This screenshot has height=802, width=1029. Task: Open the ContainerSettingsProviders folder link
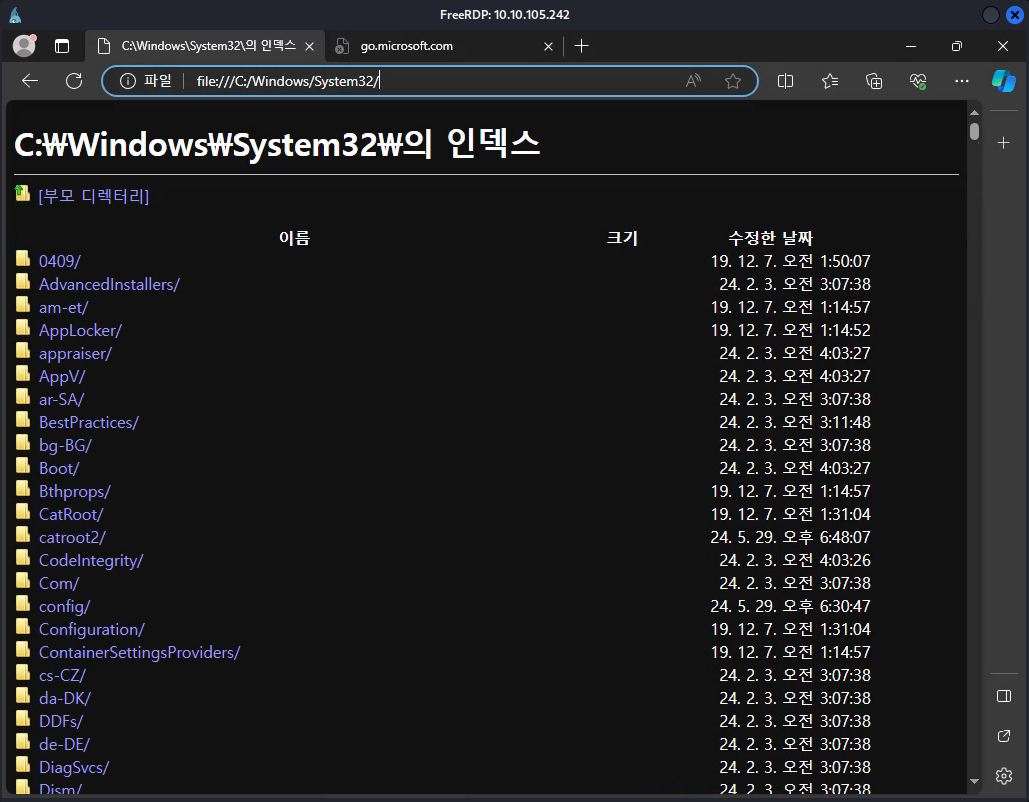tap(139, 652)
